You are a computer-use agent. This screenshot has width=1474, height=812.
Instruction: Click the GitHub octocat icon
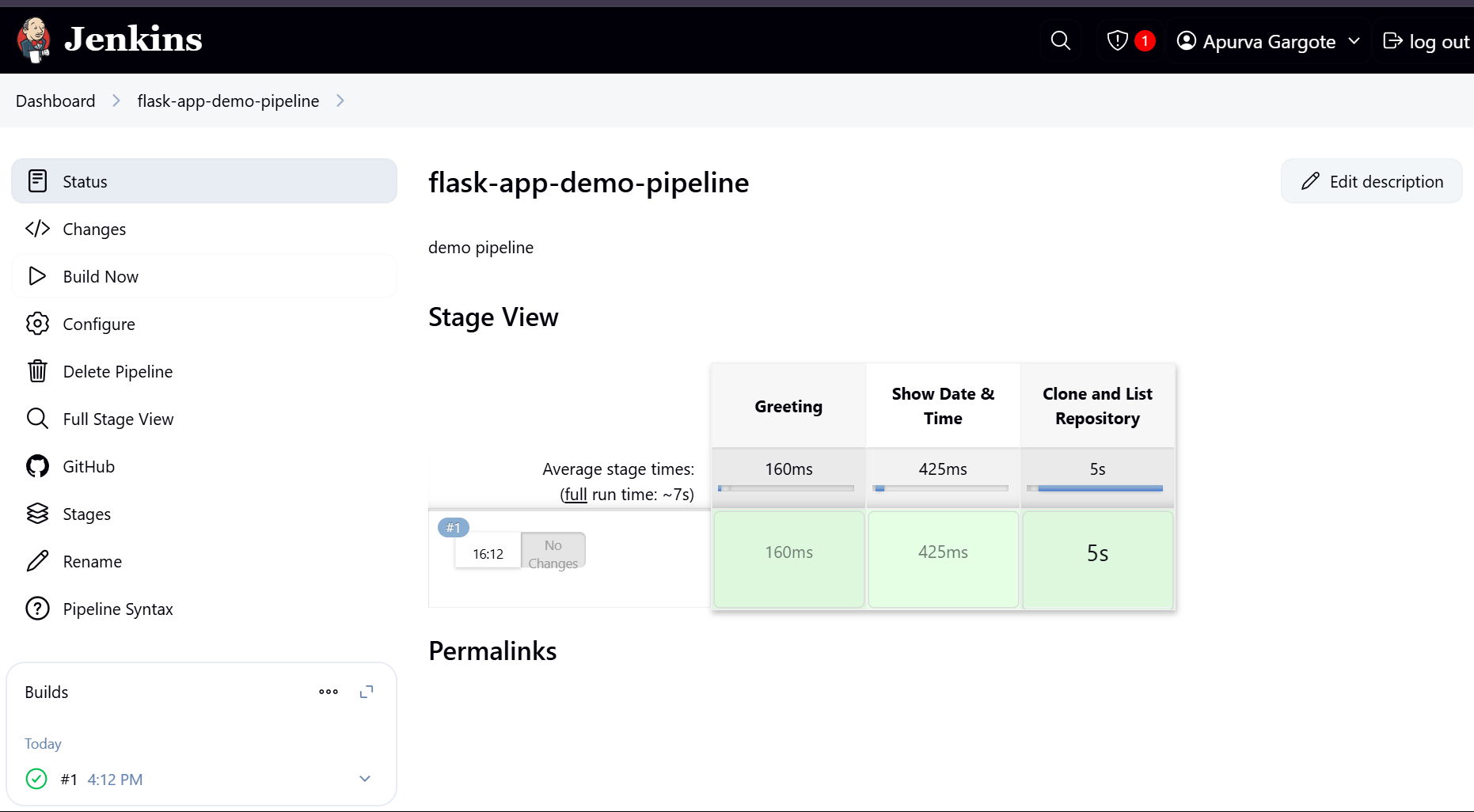pos(37,466)
